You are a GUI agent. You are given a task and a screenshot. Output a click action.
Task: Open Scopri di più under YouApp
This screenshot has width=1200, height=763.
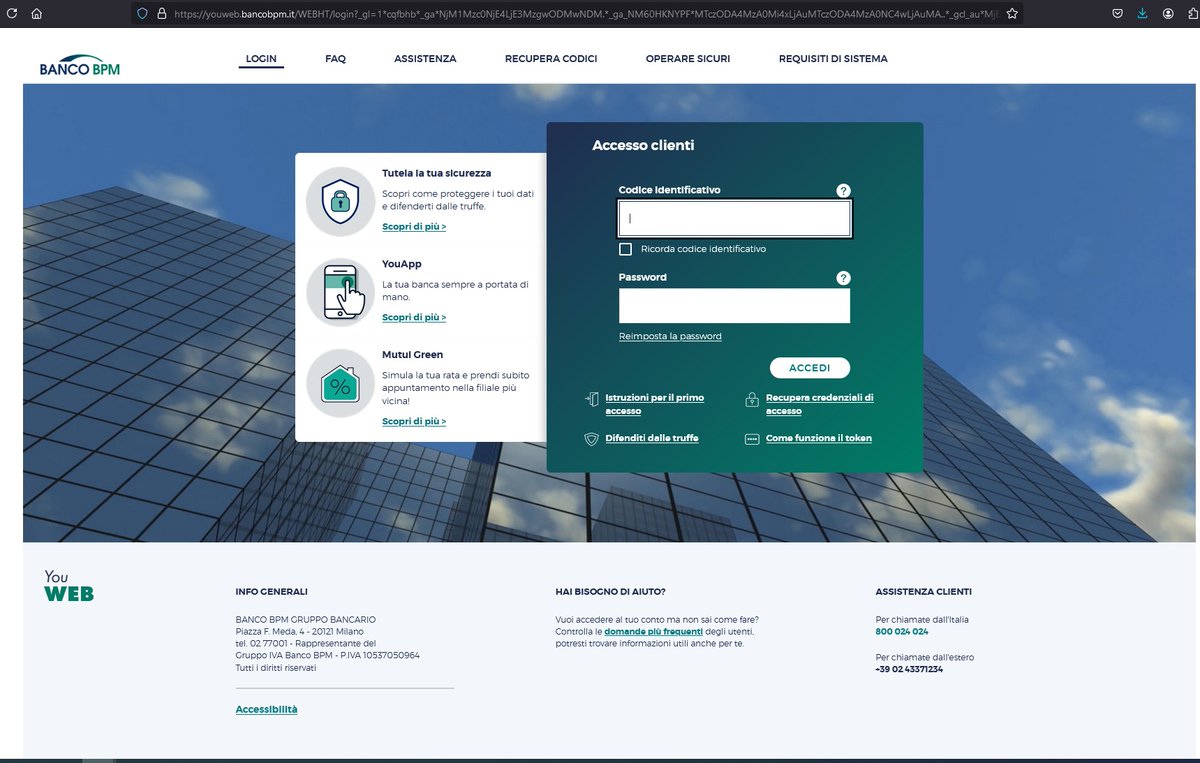pos(414,317)
